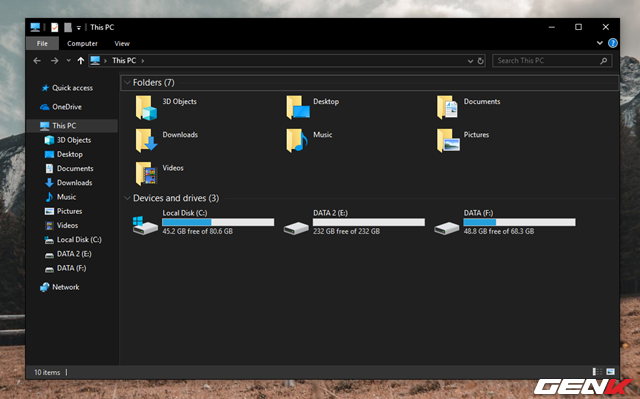Switch to Details view in status bar
Viewport: 640px width, 399px height.
597,372
